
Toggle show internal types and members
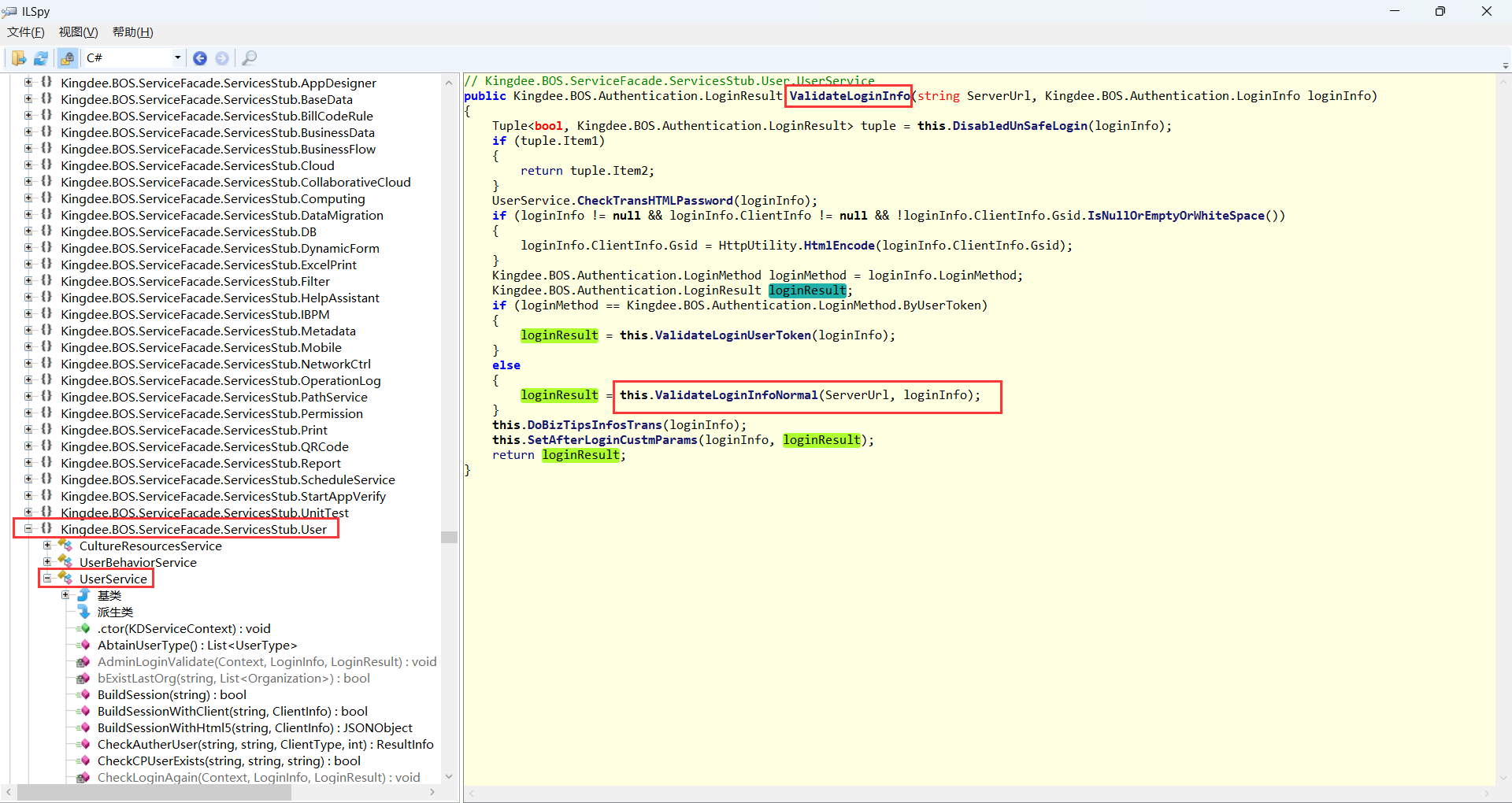68,58
